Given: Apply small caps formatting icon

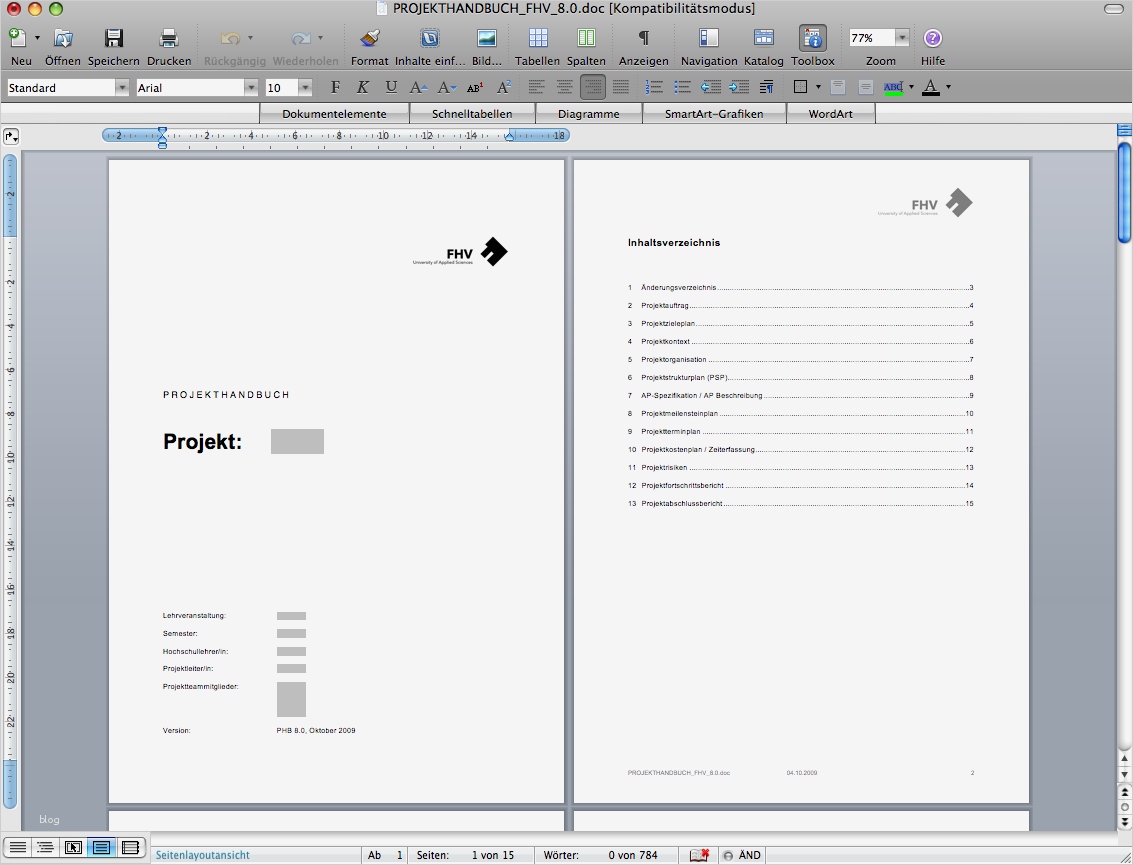Looking at the screenshot, I should [475, 87].
